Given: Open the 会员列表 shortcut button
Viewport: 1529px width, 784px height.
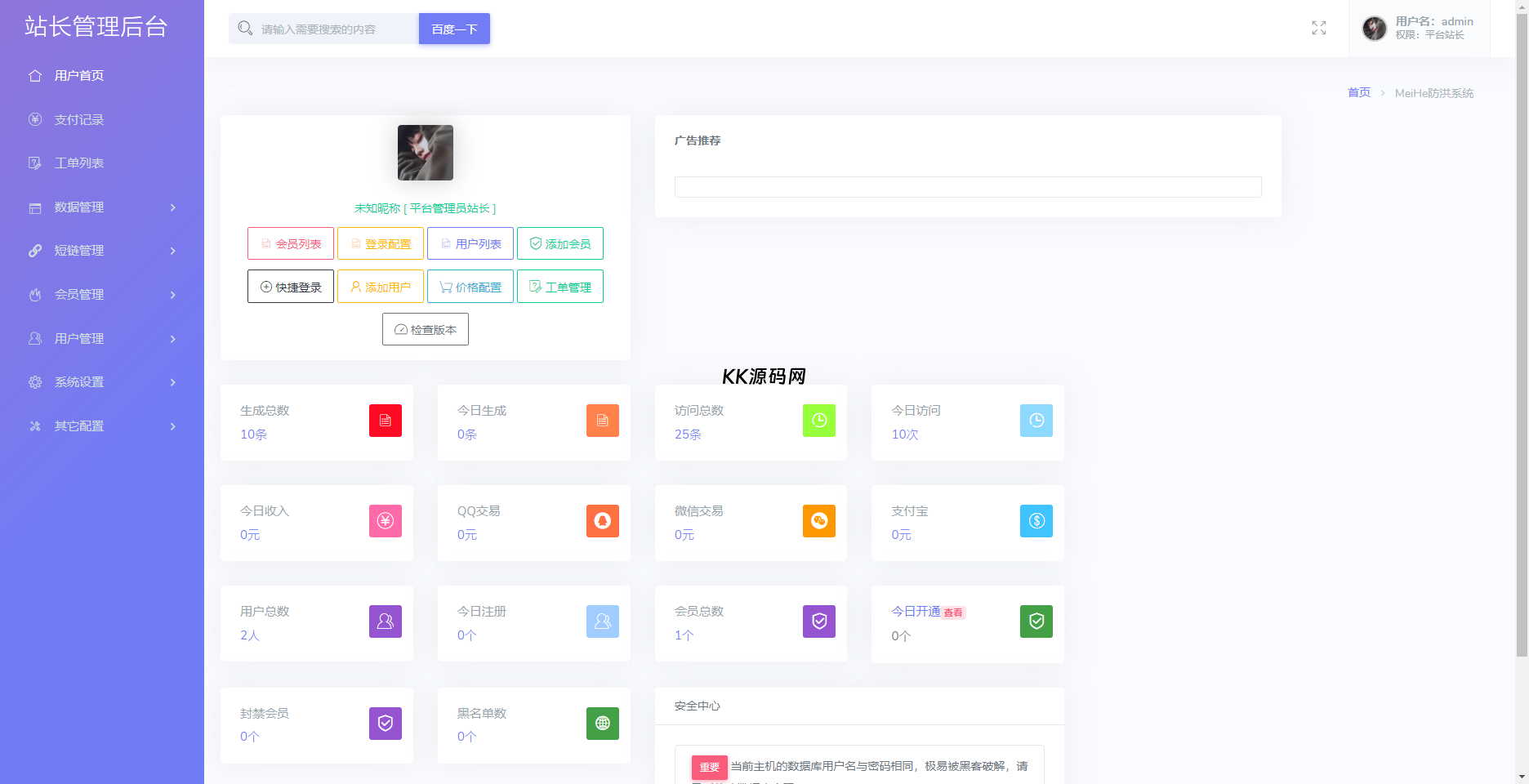Looking at the screenshot, I should (x=291, y=243).
